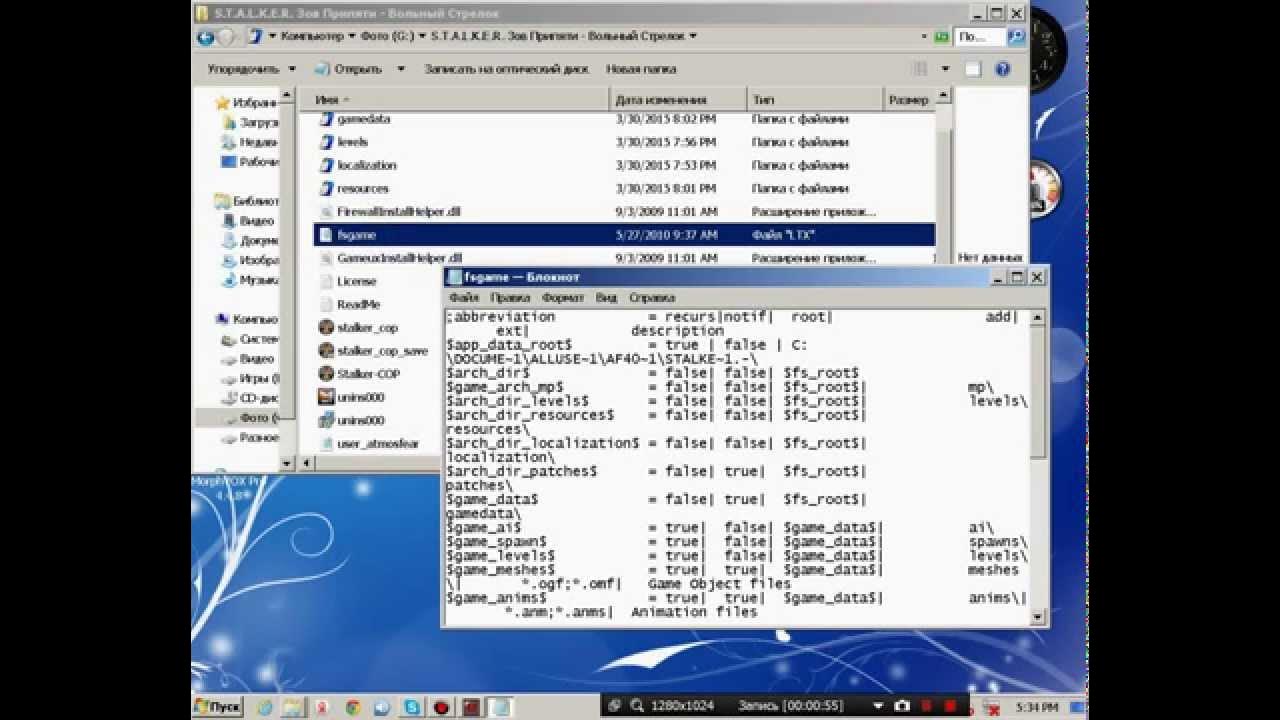Open the recorder options dropdown arrow

877,706
